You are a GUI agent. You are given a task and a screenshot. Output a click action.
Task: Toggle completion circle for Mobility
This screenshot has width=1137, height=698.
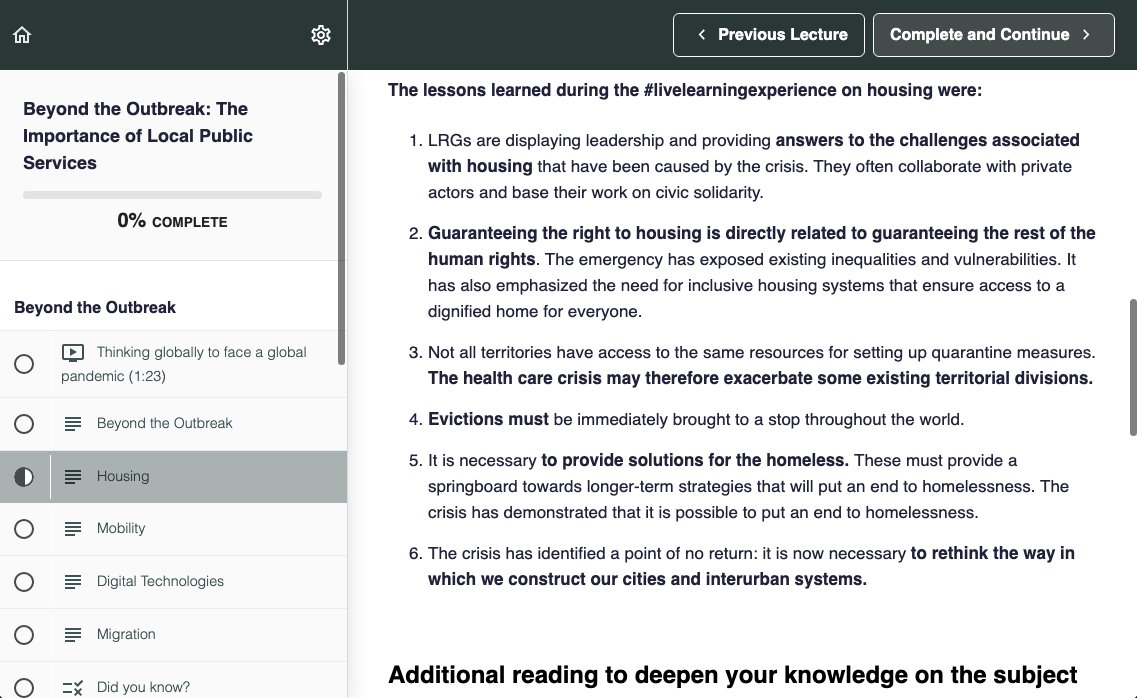point(24,529)
